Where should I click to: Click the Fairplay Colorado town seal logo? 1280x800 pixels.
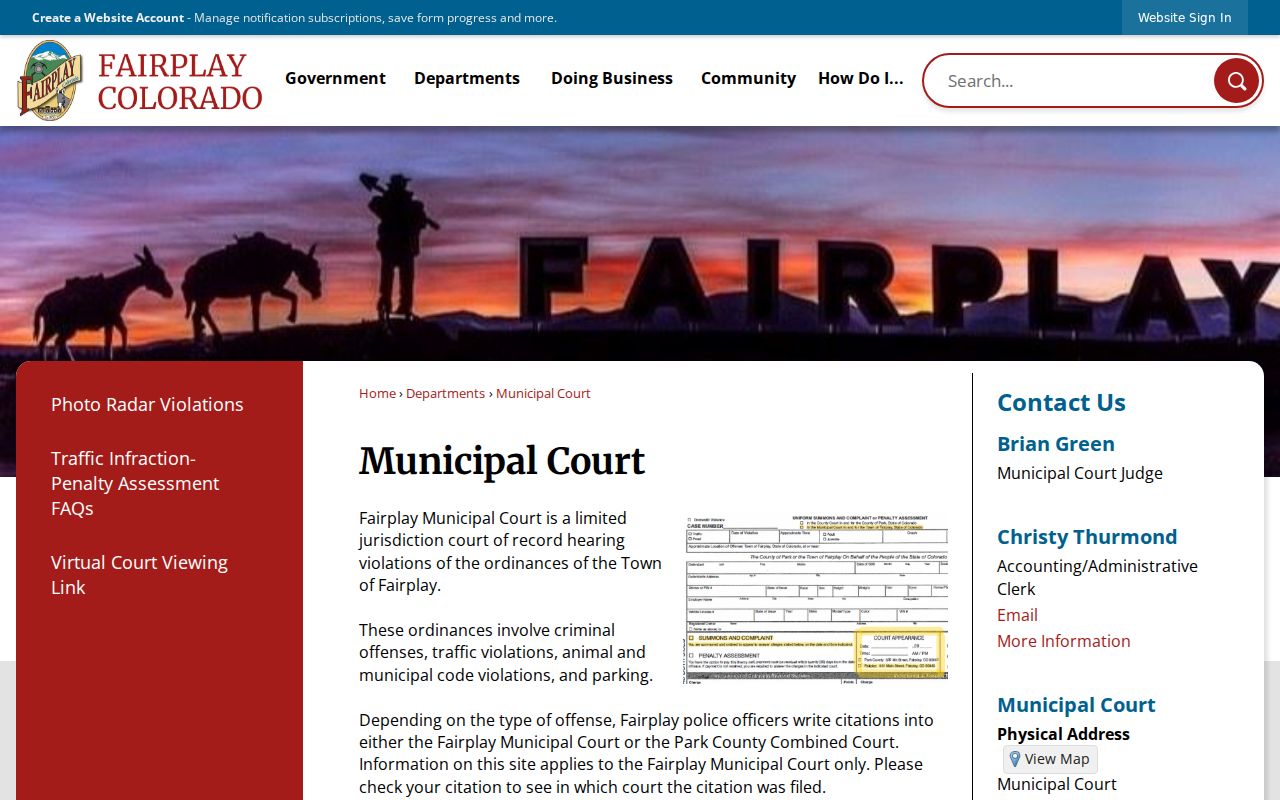click(50, 80)
